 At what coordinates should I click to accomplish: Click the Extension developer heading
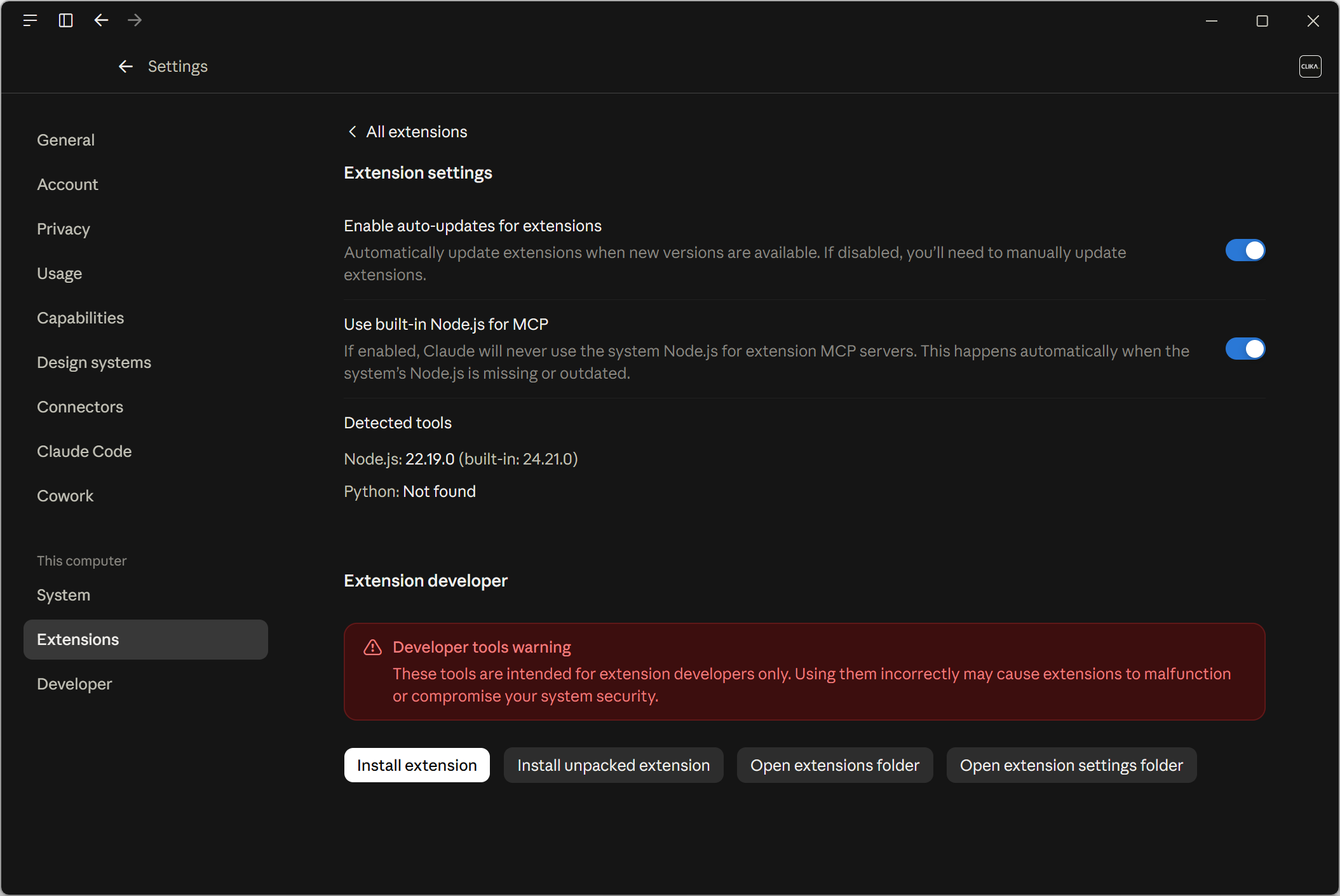[426, 581]
